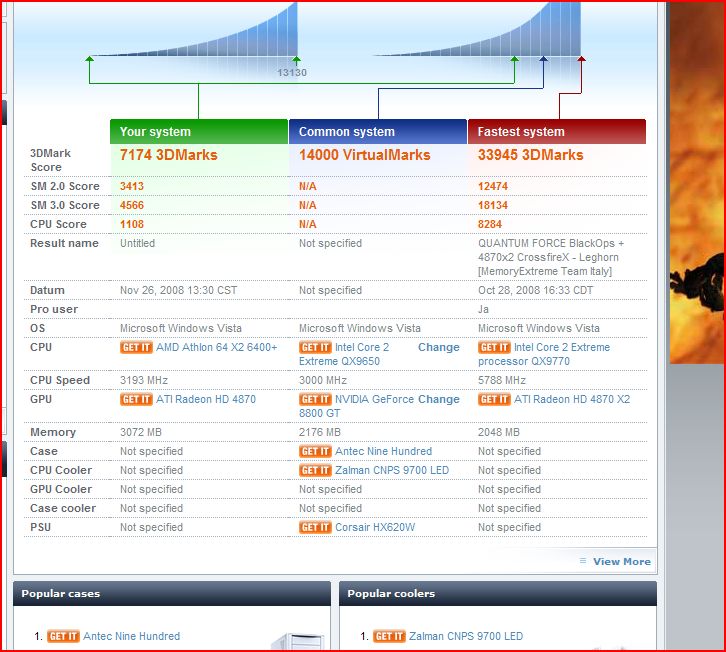Image resolution: width=726 pixels, height=652 pixels.
Task: Click the flame artwork banner on the right side
Action: point(697,183)
